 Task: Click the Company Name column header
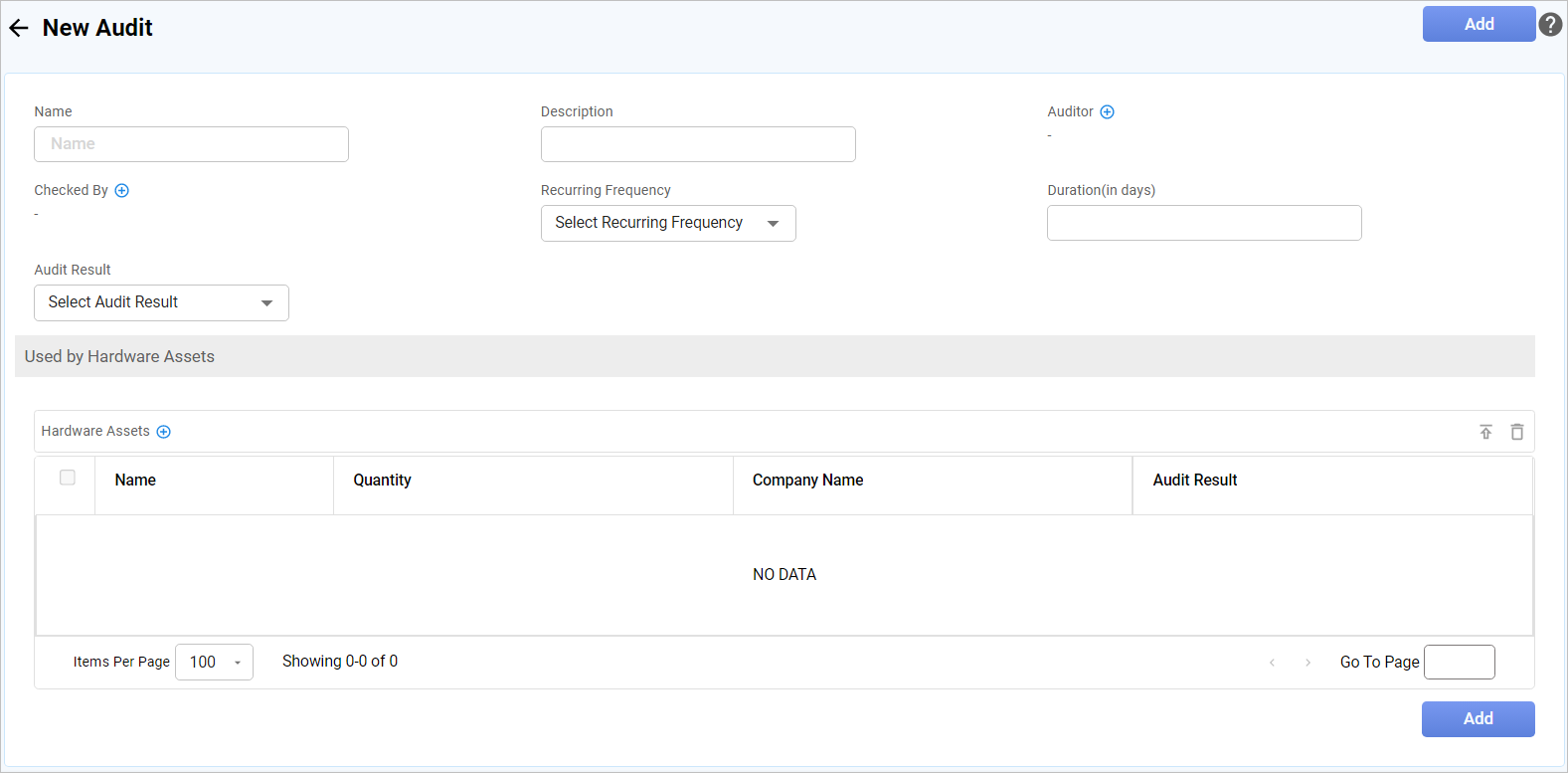(807, 481)
